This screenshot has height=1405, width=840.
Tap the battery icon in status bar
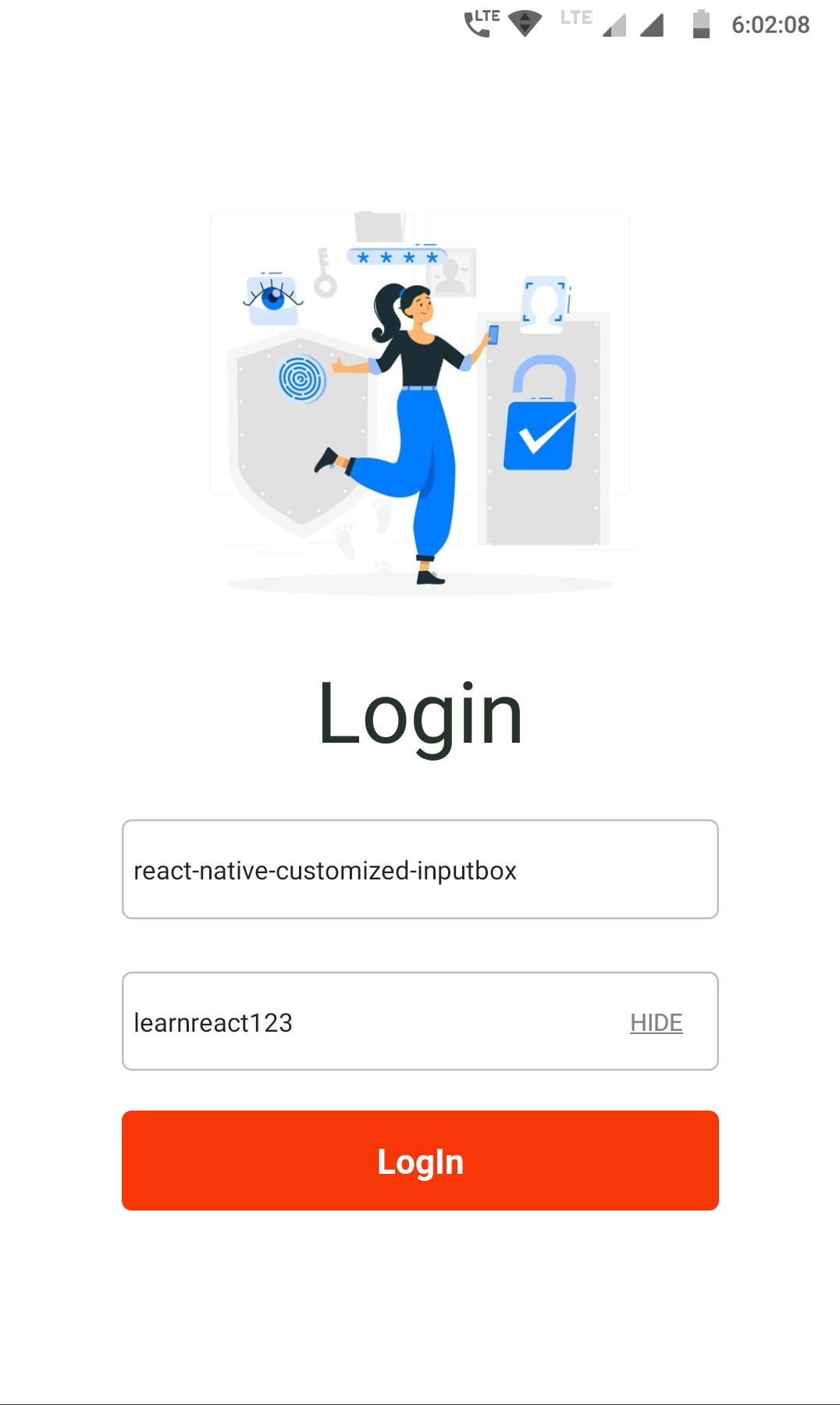pyautogui.click(x=701, y=24)
